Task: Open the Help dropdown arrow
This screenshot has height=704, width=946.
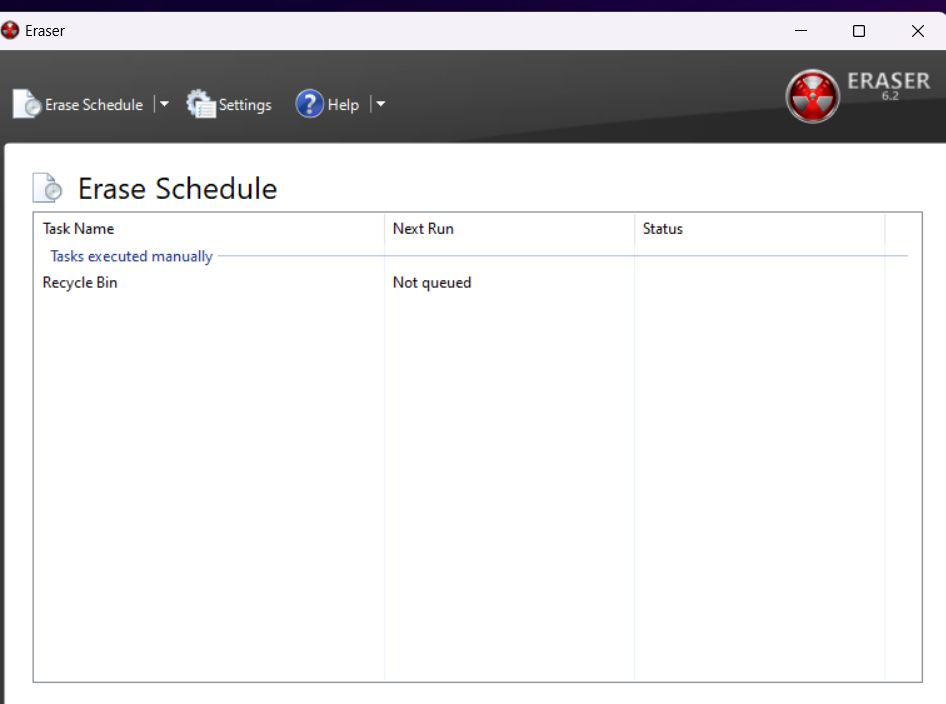Action: [380, 103]
